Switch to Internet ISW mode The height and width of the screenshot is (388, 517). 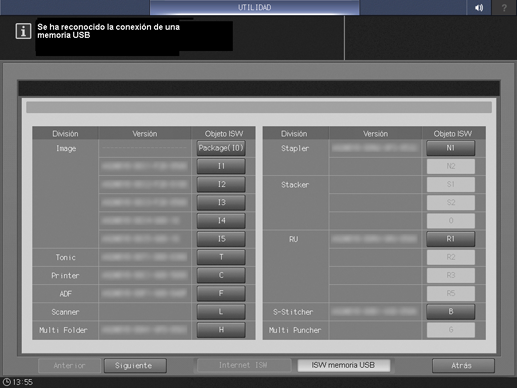[x=243, y=365]
